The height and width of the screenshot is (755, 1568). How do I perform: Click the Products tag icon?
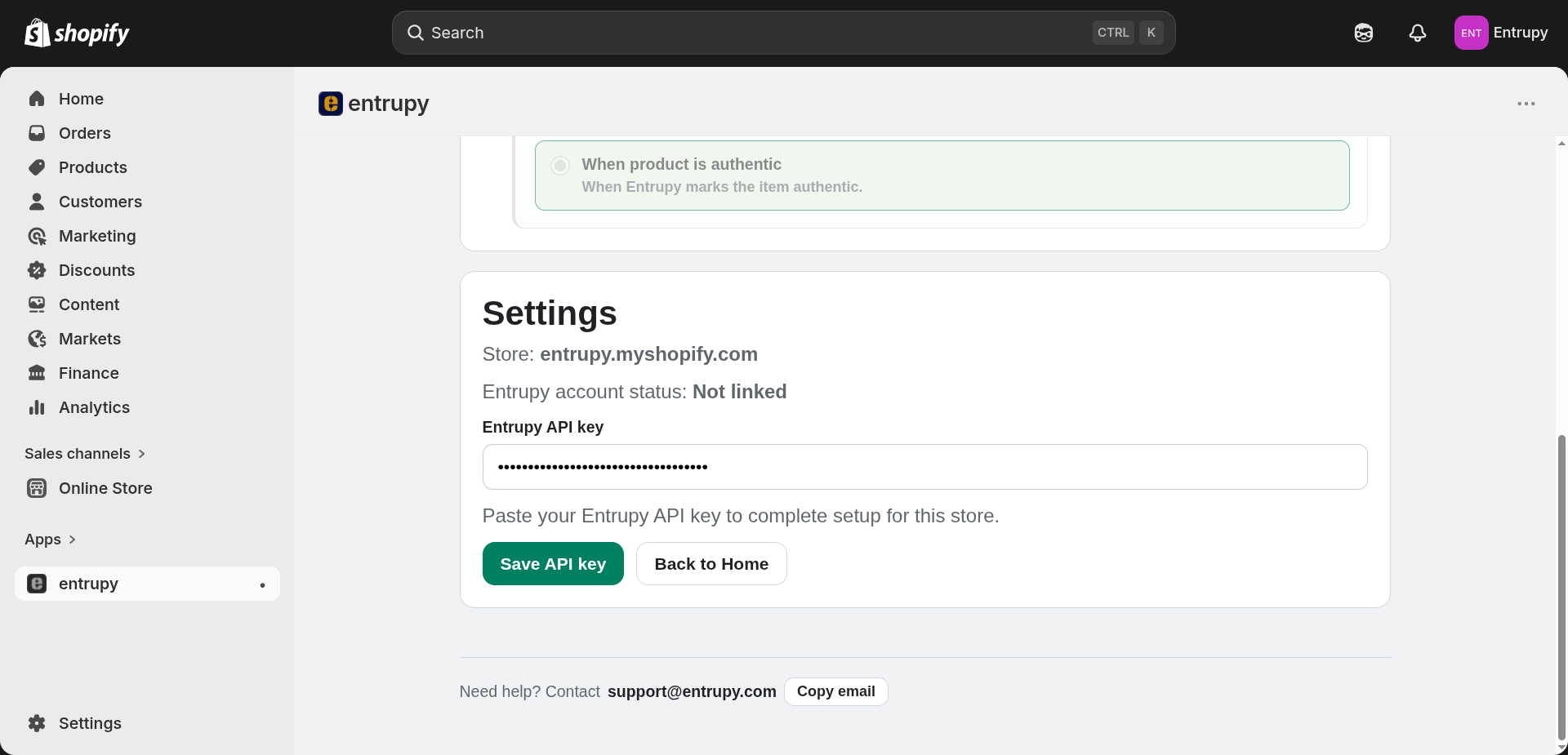point(37,167)
